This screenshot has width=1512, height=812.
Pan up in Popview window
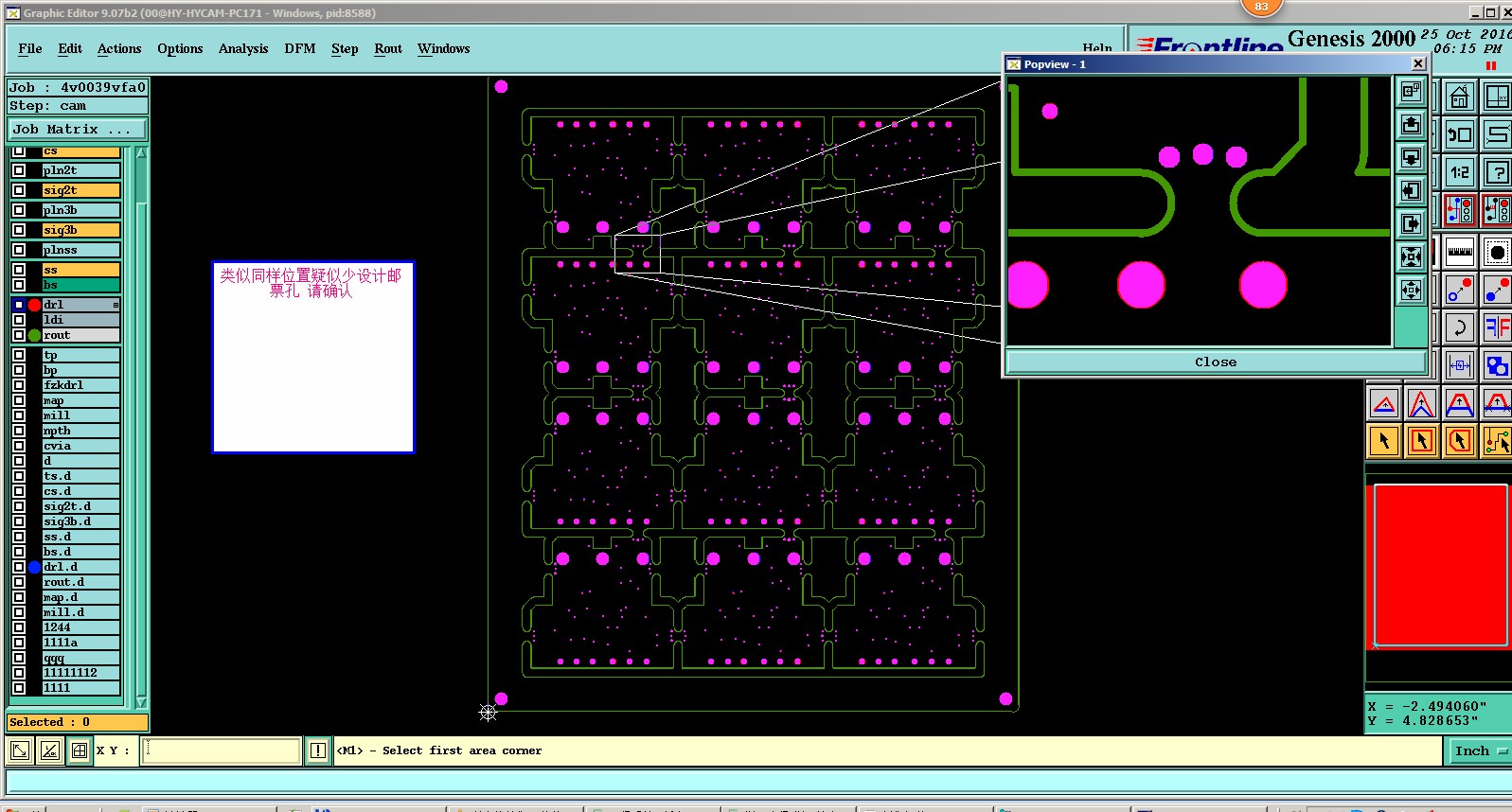click(x=1411, y=124)
